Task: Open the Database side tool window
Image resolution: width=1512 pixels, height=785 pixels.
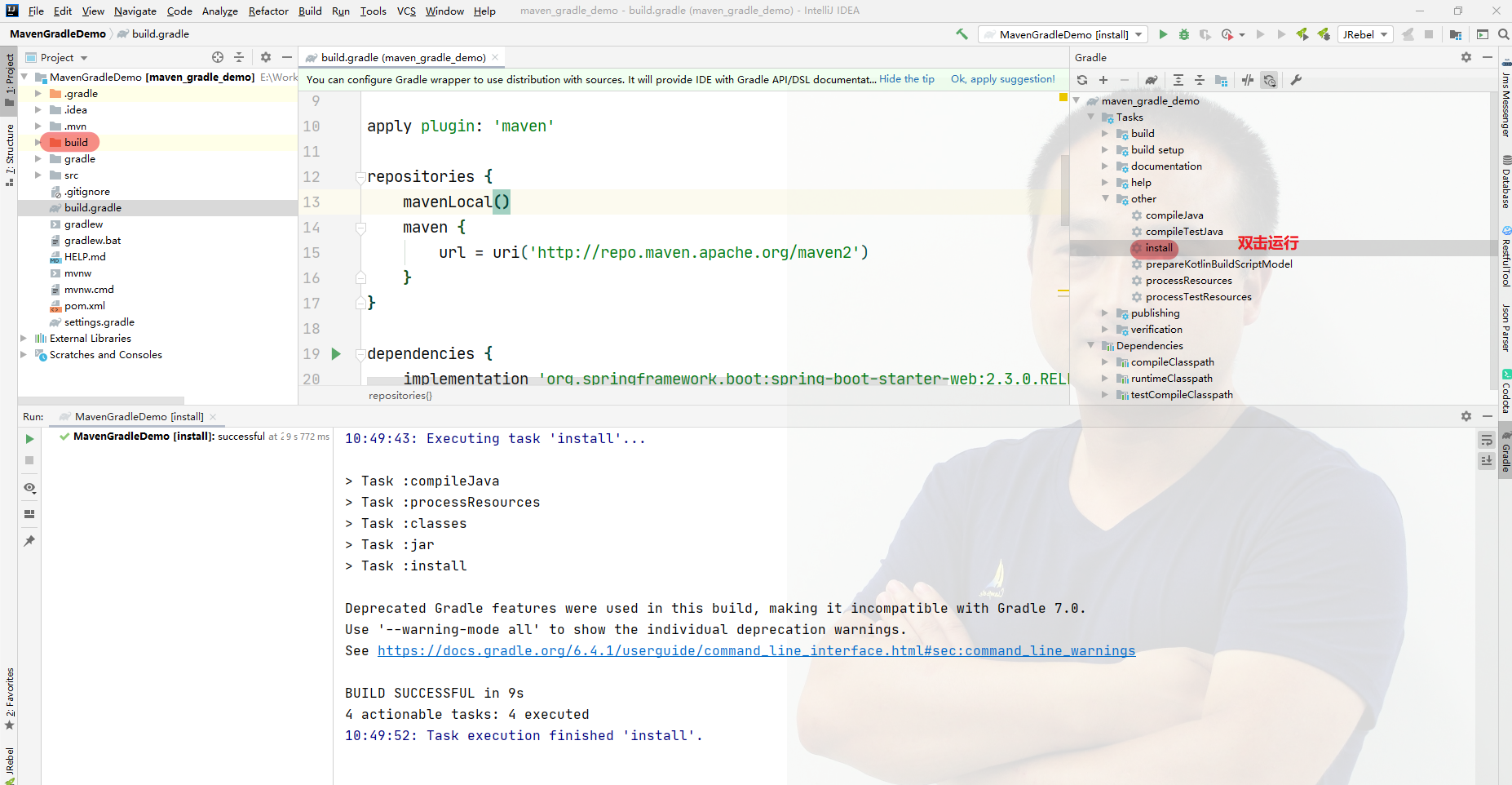Action: (1505, 182)
